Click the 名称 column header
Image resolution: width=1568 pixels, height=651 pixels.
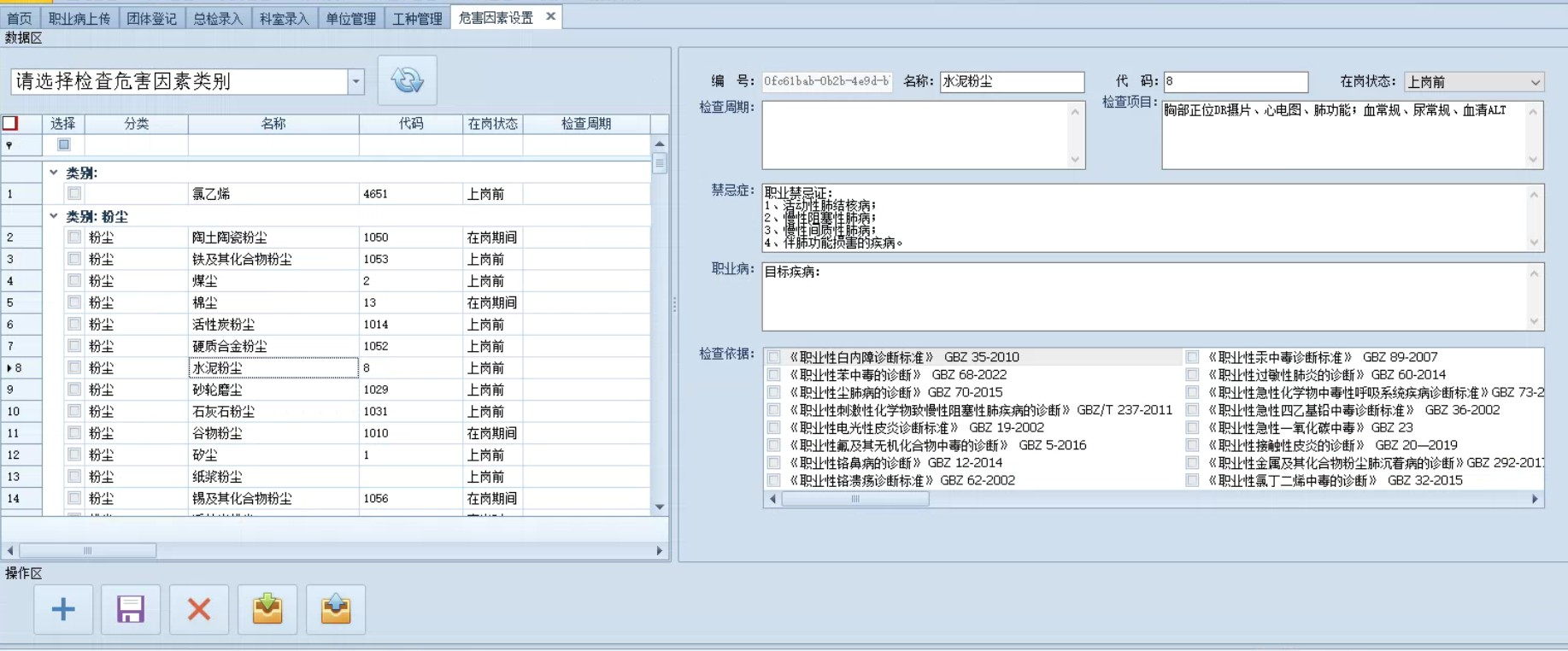(273, 124)
